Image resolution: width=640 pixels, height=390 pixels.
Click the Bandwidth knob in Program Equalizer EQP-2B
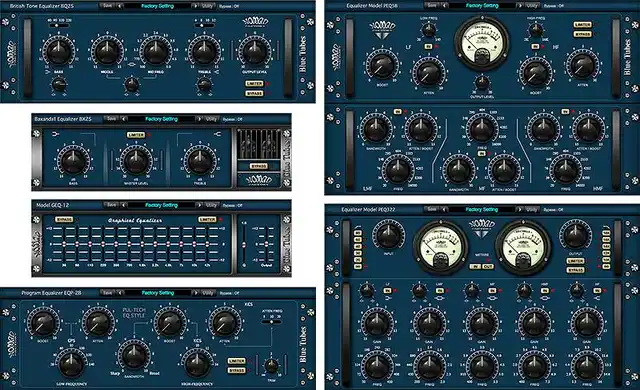[x=134, y=355]
